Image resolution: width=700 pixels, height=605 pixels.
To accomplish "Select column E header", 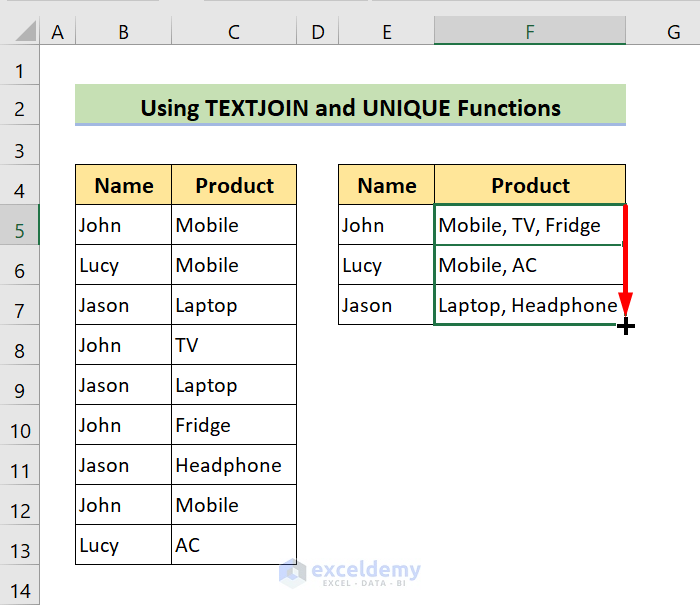I will (x=387, y=31).
